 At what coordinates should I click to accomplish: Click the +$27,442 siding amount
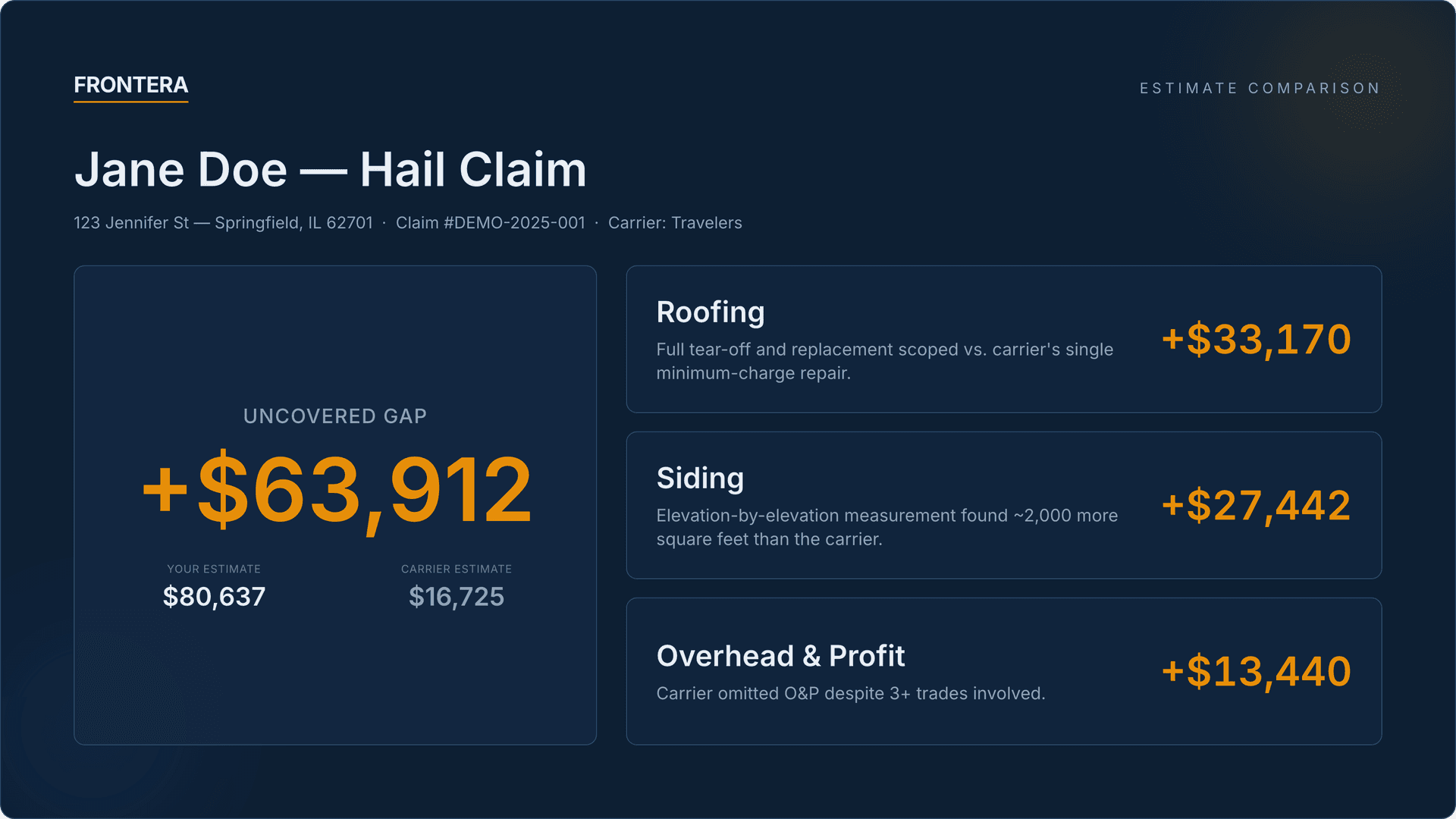[1256, 505]
